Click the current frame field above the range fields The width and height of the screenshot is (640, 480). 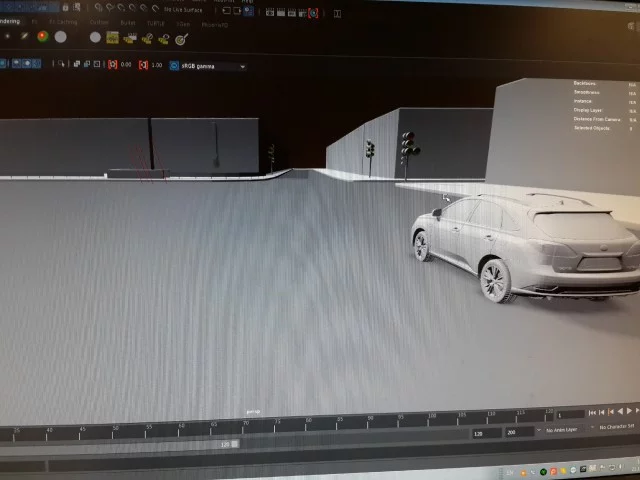571,415
